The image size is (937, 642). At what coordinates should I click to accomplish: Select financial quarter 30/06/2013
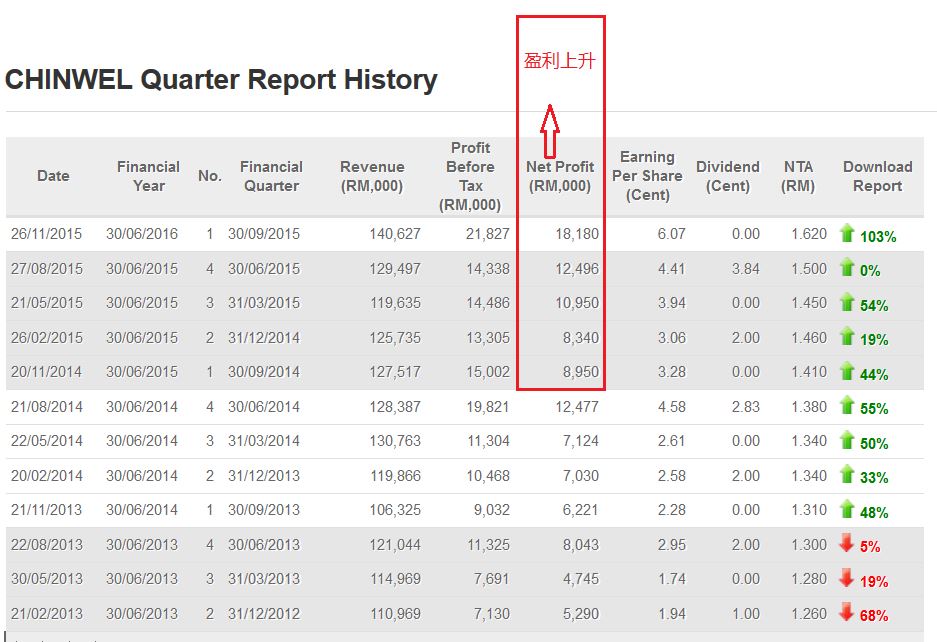(x=264, y=545)
